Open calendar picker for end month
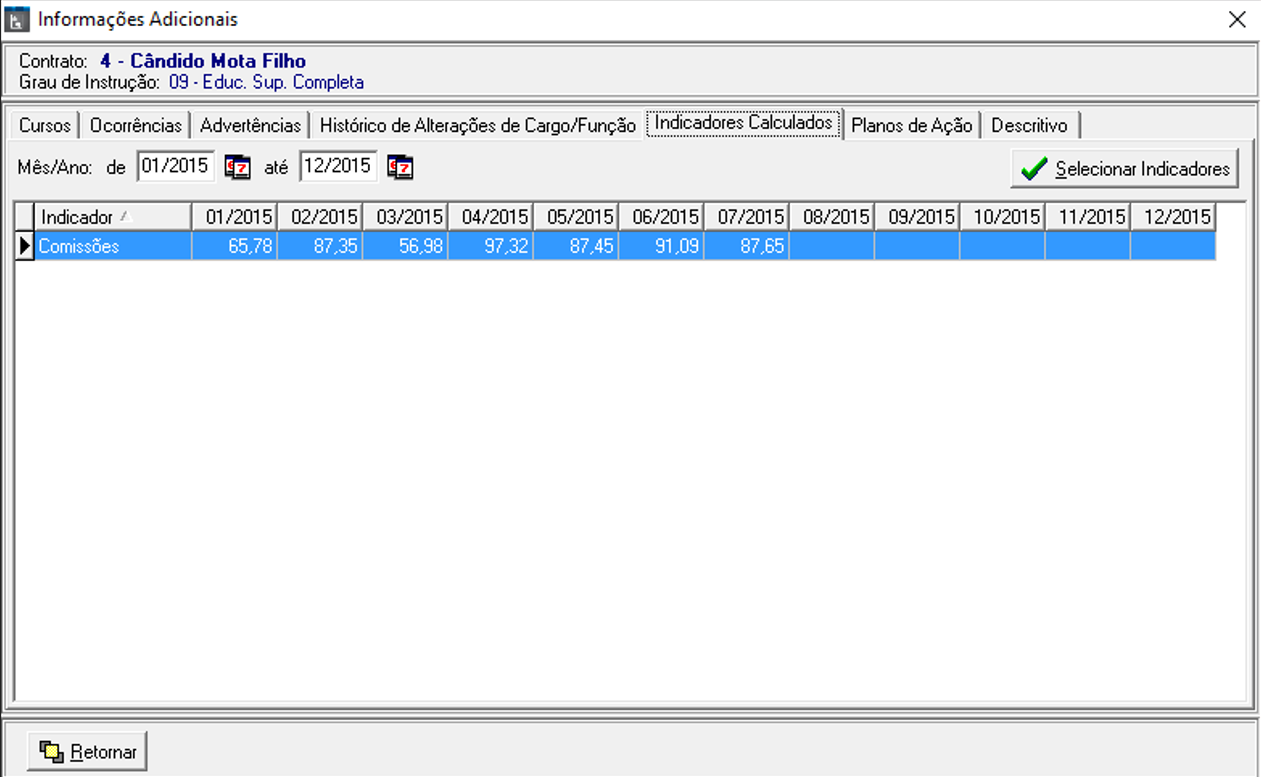The width and height of the screenshot is (1261, 777). [400, 168]
